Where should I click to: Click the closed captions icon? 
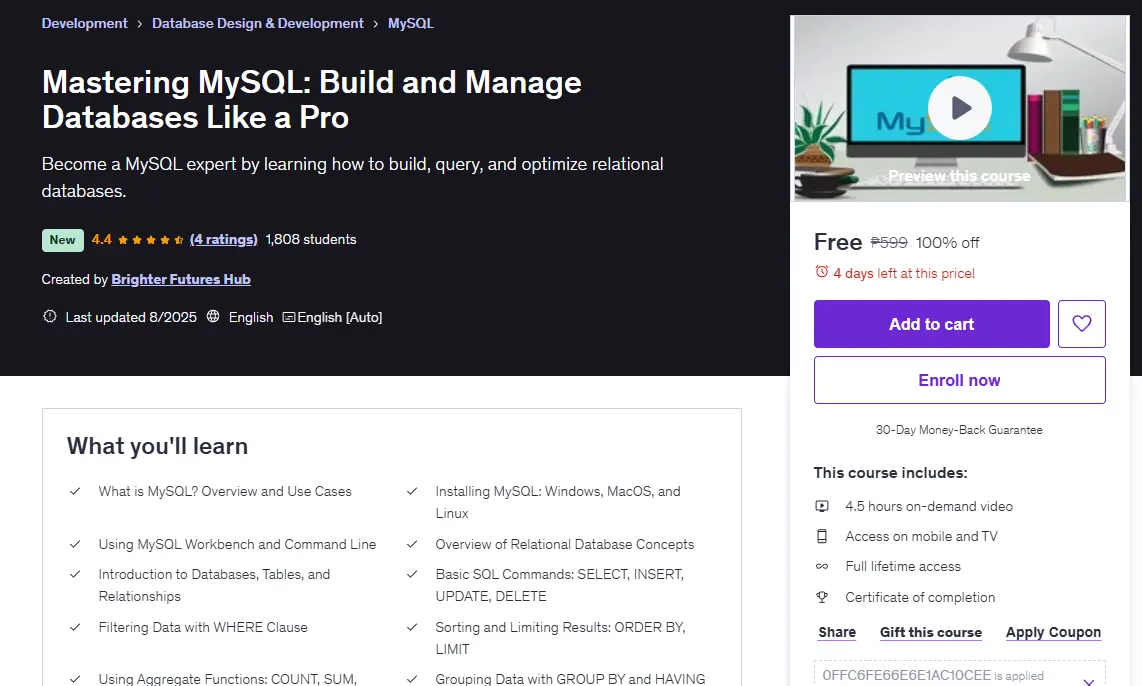pyautogui.click(x=288, y=318)
